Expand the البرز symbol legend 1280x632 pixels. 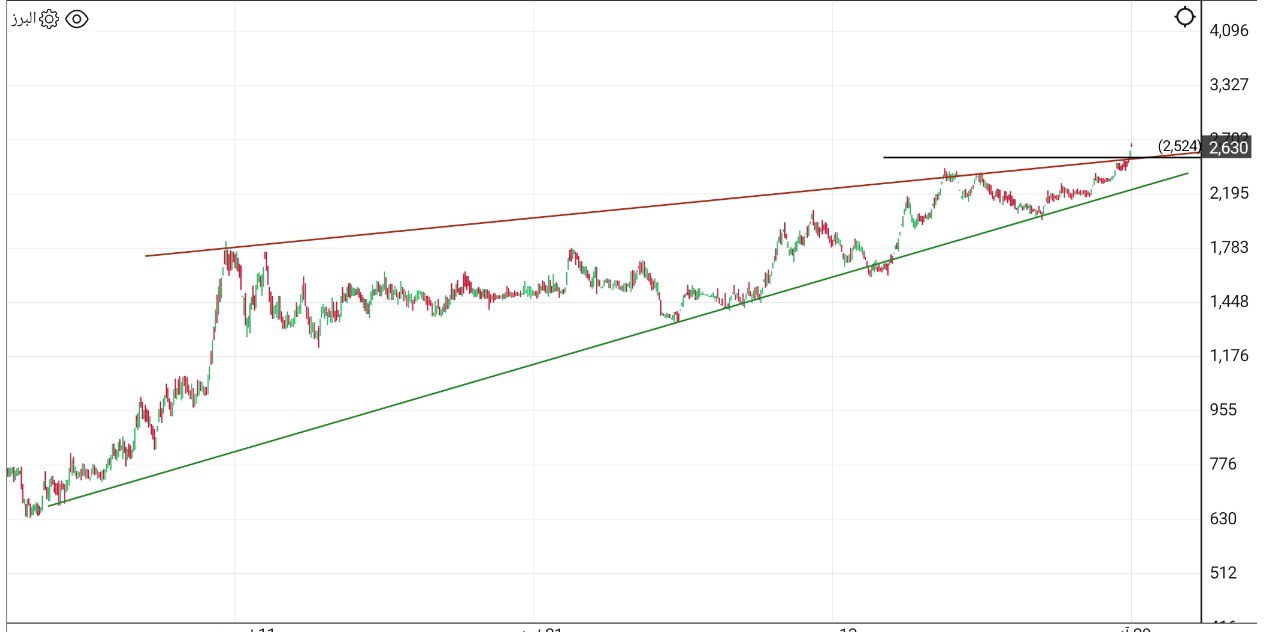click(x=22, y=18)
